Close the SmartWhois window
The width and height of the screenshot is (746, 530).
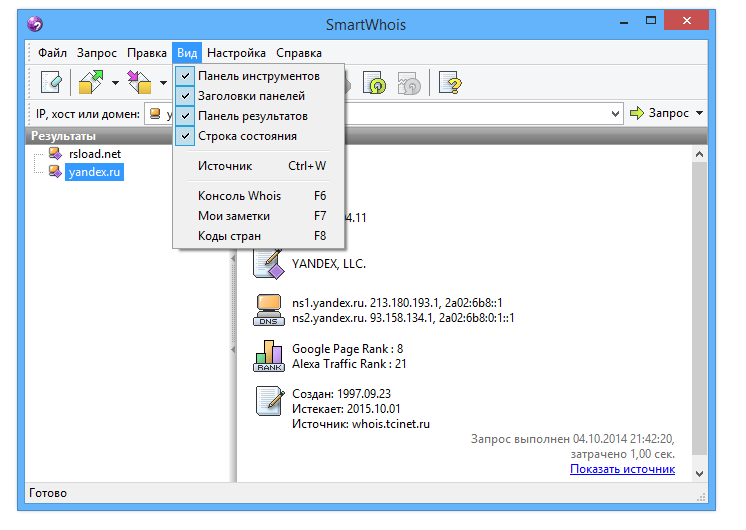(x=687, y=20)
